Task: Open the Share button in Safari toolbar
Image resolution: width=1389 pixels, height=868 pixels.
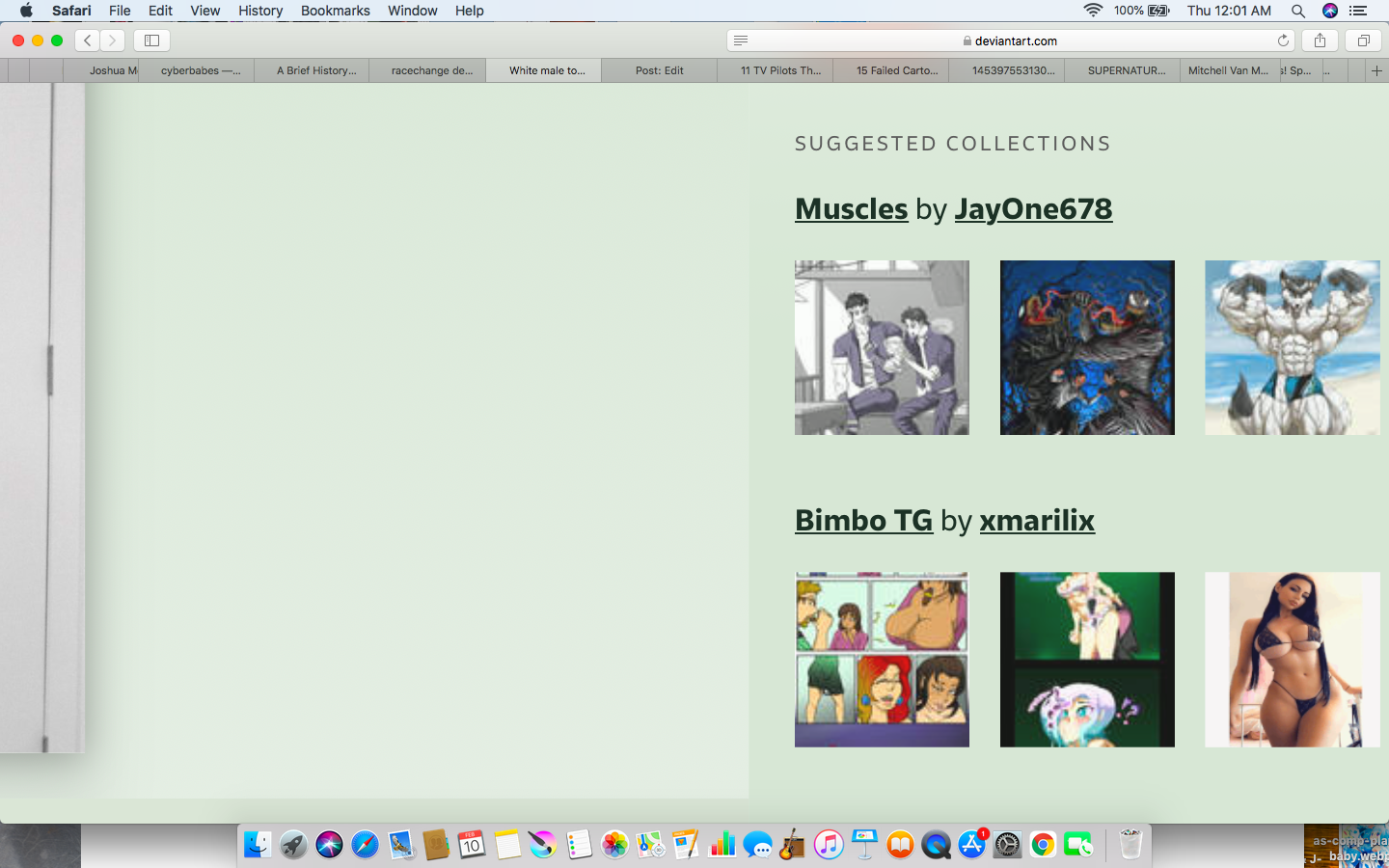Action: (1320, 41)
